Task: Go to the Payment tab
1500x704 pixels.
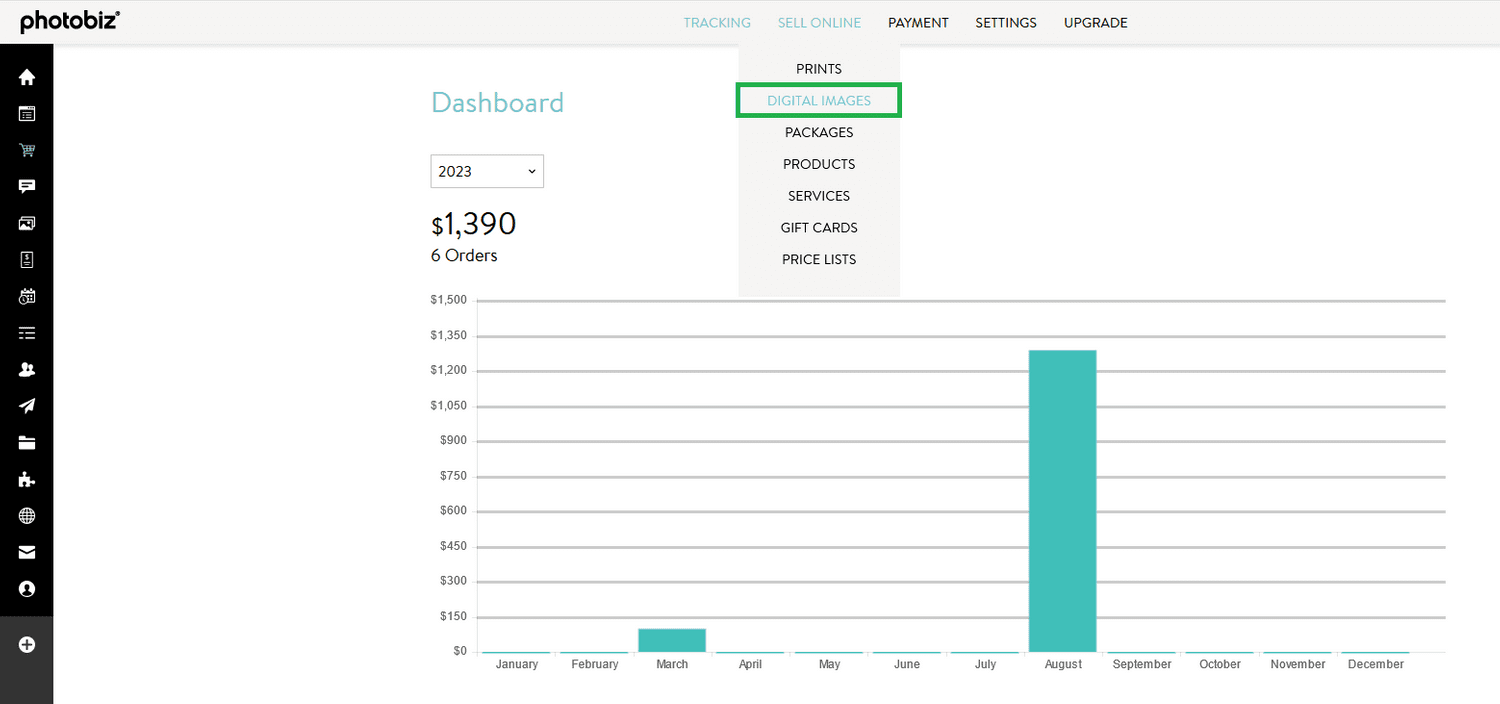Action: pyautogui.click(x=918, y=22)
